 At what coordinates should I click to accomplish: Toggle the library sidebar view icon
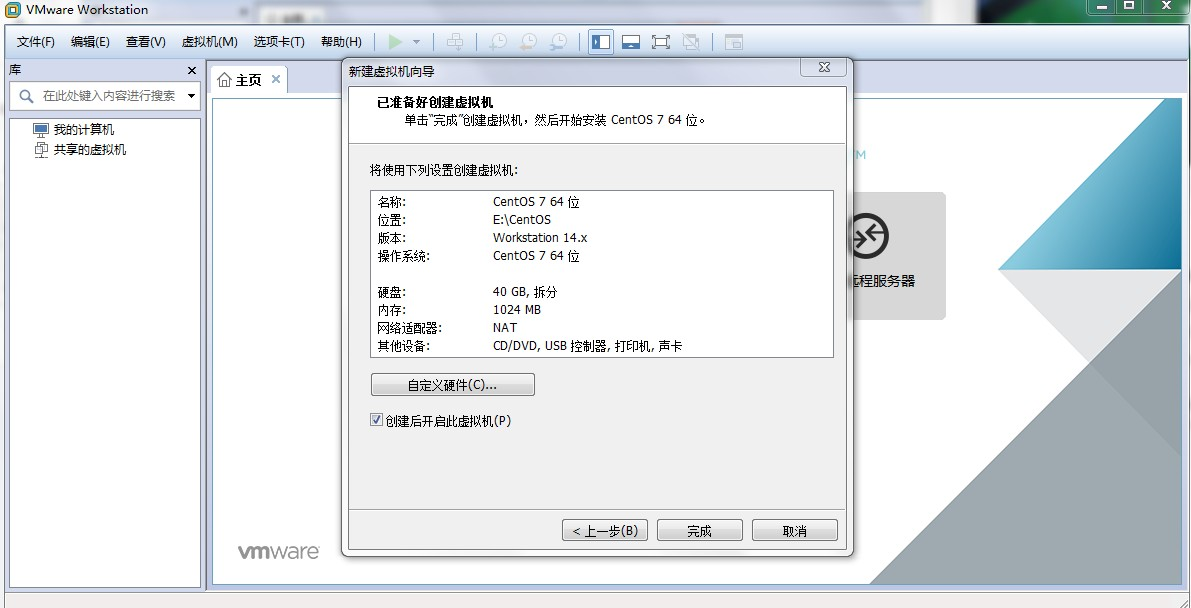601,42
